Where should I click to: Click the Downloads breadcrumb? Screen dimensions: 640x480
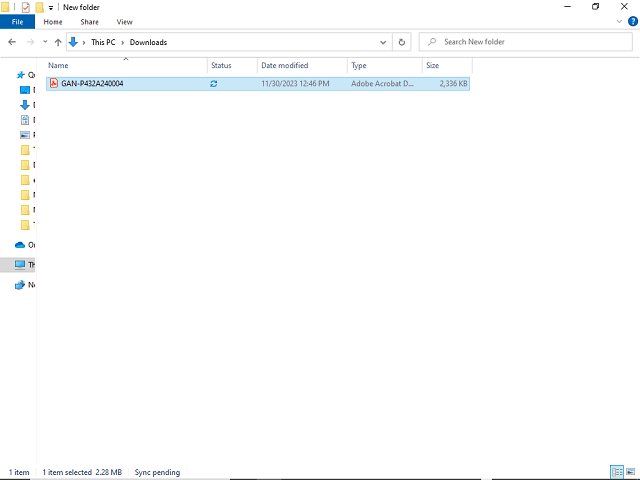[x=148, y=42]
